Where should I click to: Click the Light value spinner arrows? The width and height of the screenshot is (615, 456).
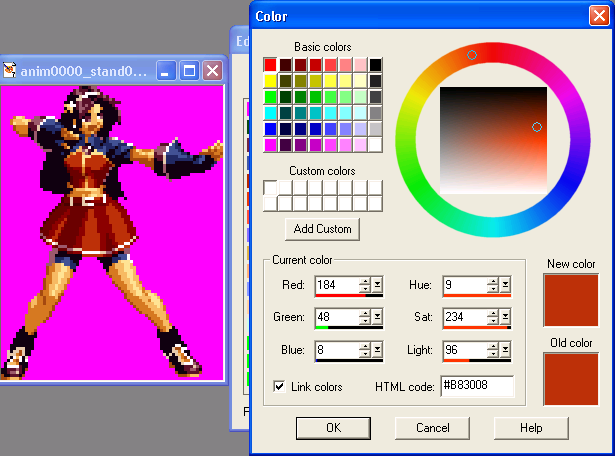tap(493, 349)
